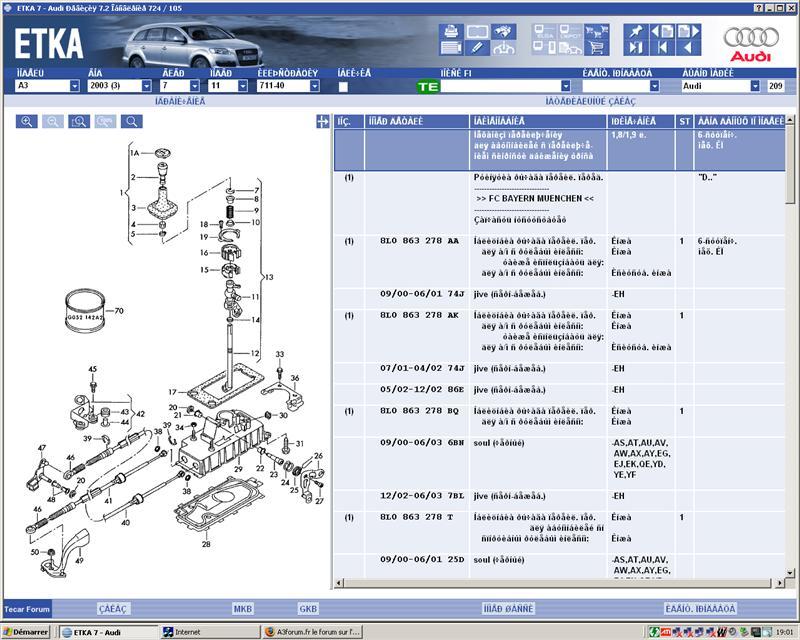
Task: Click the document-and-car icon below DEPOT
Action: [x=570, y=48]
